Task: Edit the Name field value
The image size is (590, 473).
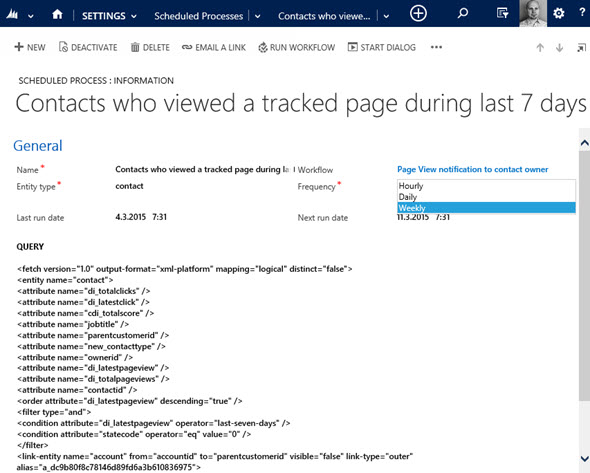Action: (x=202, y=169)
